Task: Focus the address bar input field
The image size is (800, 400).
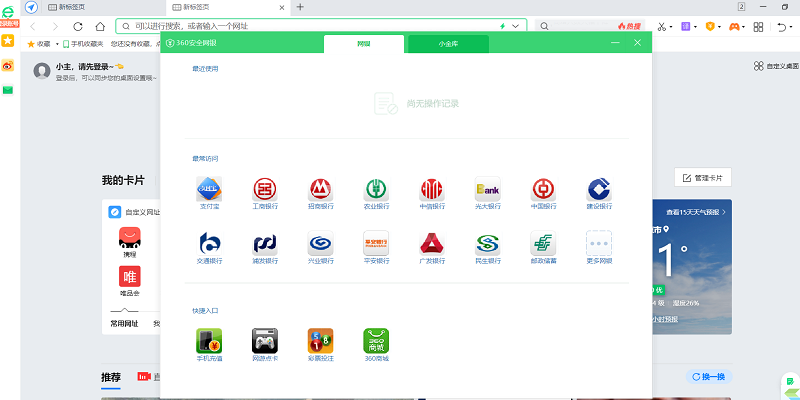Action: [321, 26]
